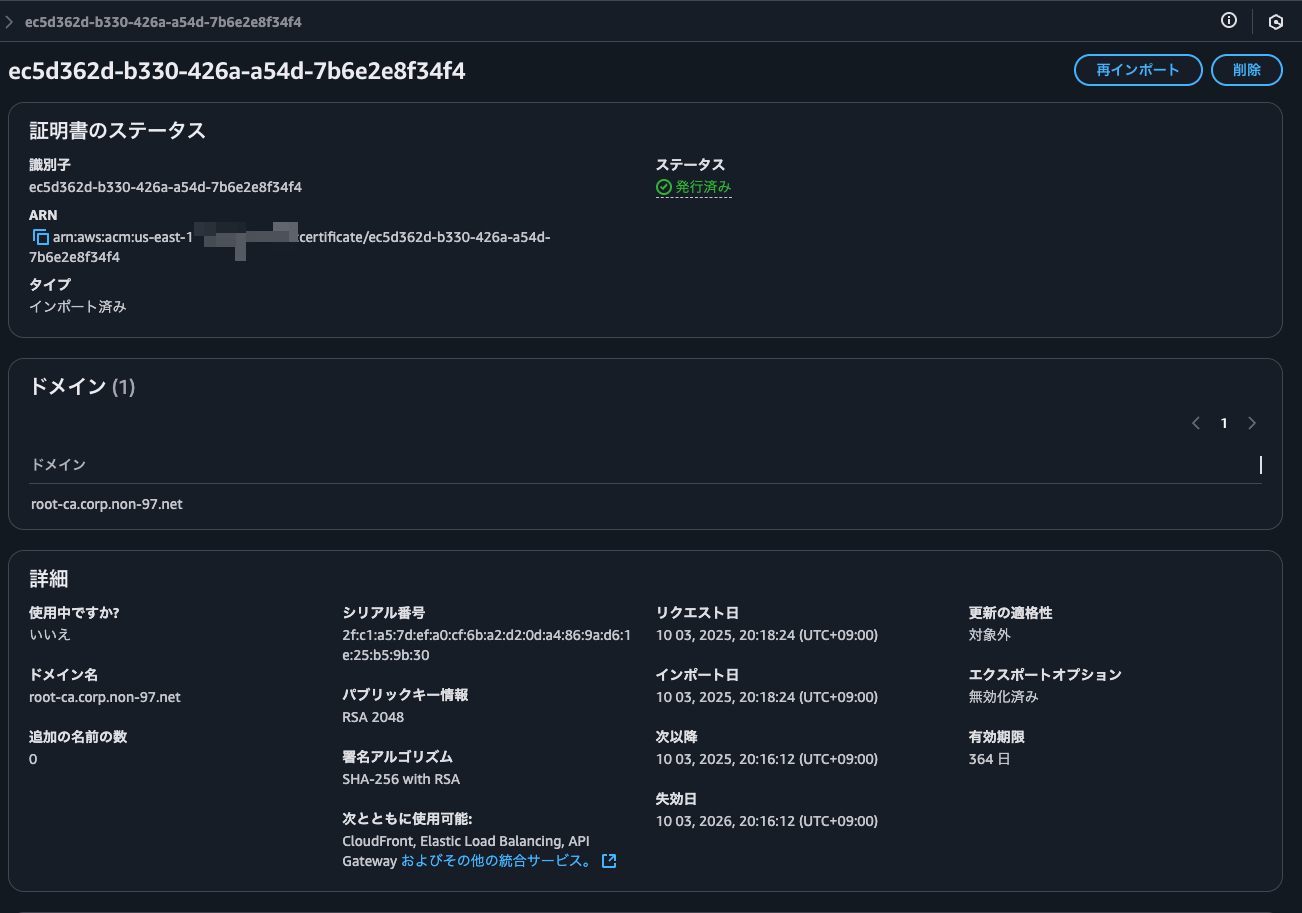This screenshot has height=913, width=1302.
Task: Open the およびその他の統合サービス link
Action: point(496,861)
